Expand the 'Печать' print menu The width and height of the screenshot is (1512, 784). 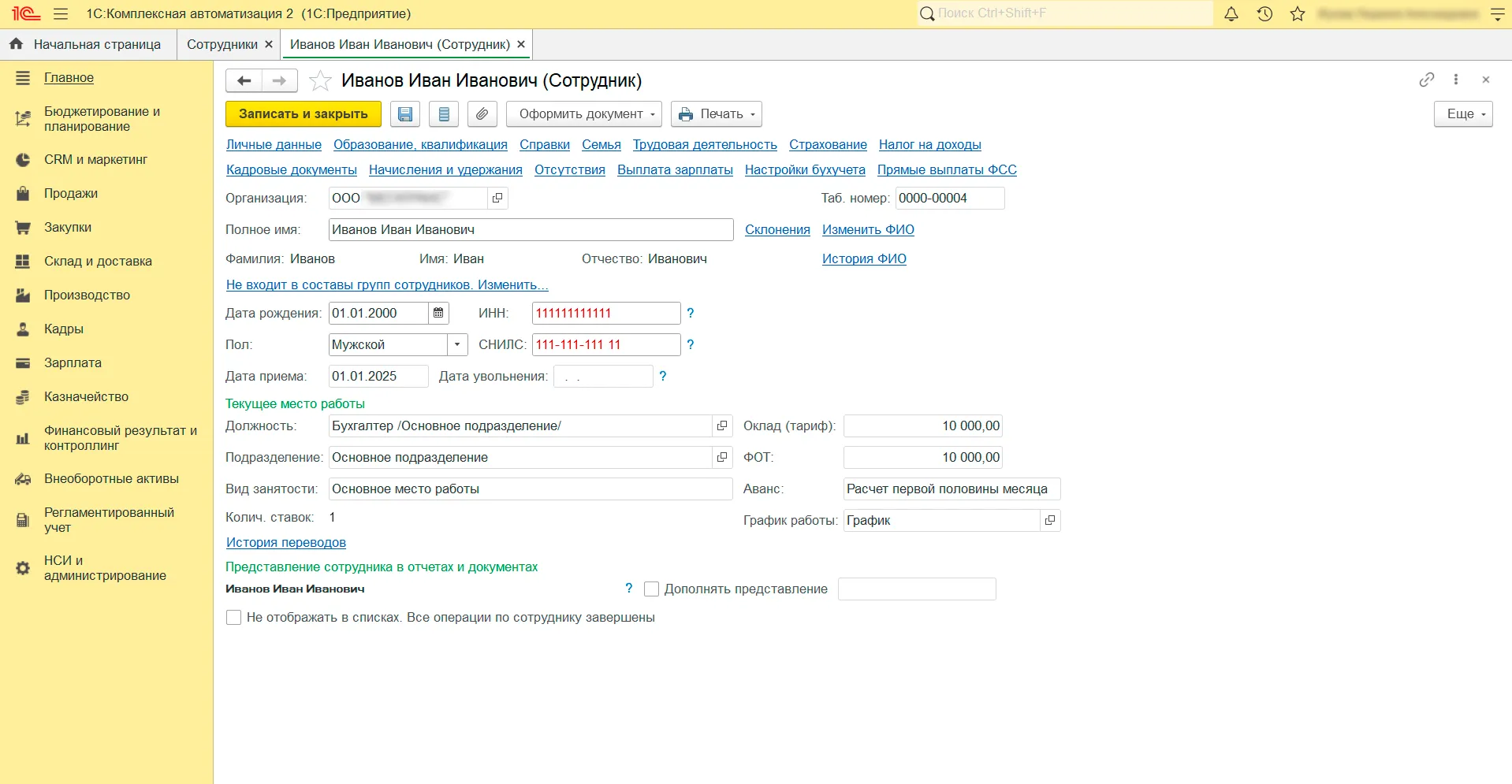click(x=716, y=114)
